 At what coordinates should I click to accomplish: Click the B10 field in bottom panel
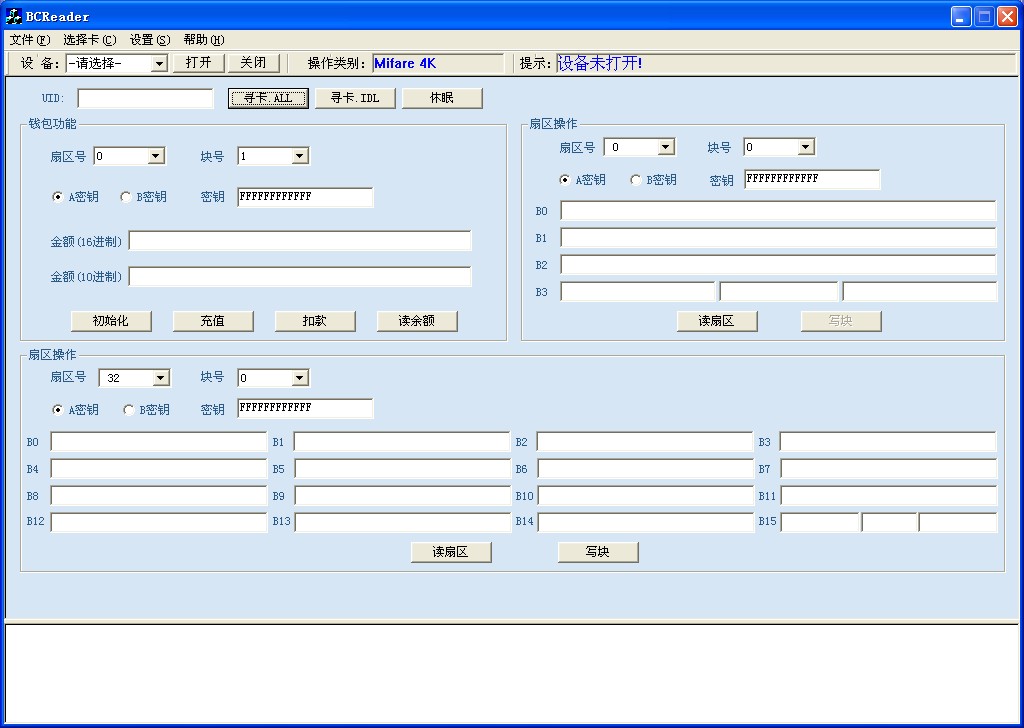[646, 496]
